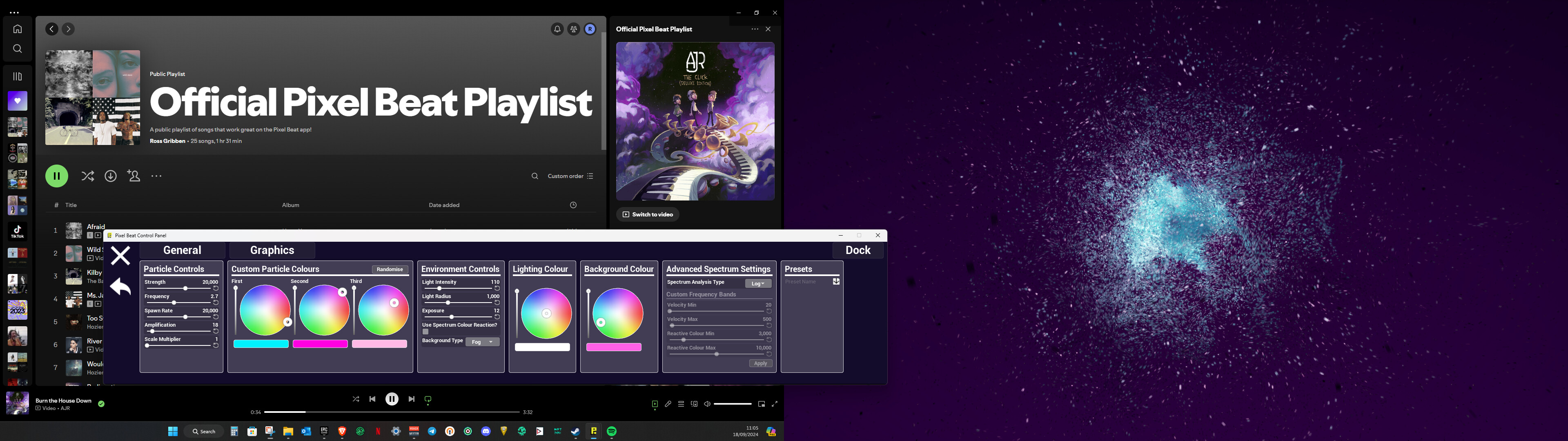Open the lyrics microphone icon in Spotify

[x=668, y=404]
